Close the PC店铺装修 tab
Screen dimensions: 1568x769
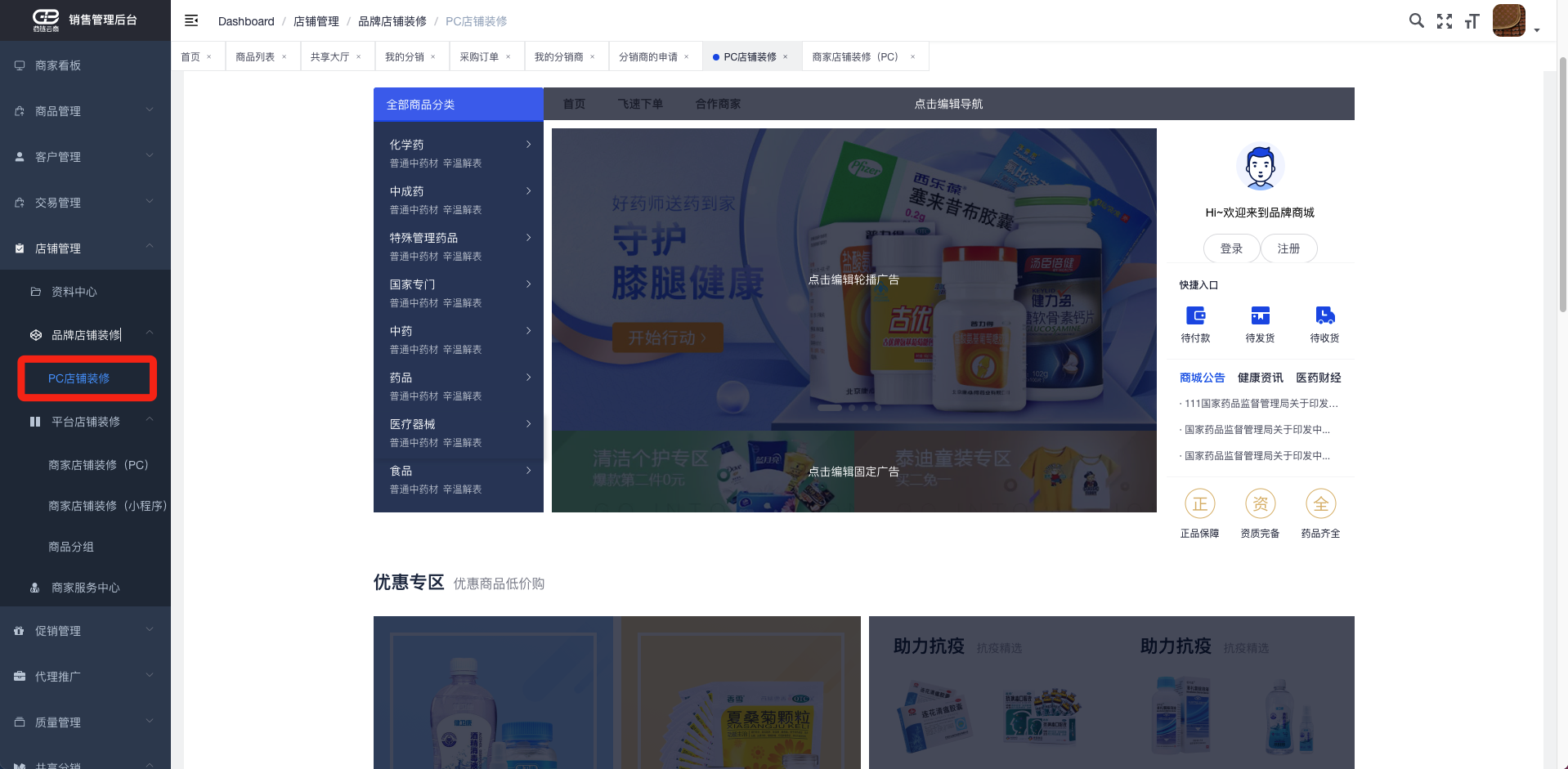[x=786, y=57]
